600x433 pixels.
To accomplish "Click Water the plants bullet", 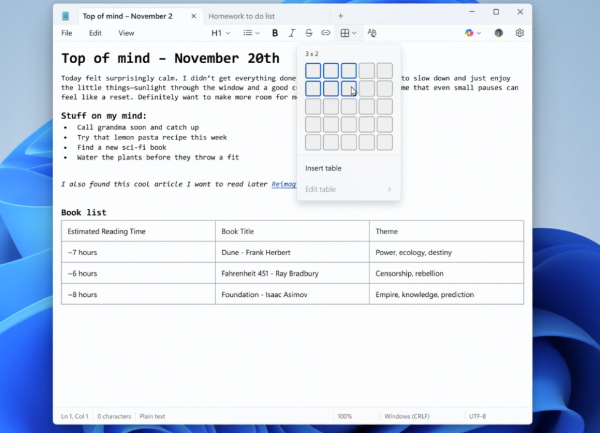I will tap(158, 157).
